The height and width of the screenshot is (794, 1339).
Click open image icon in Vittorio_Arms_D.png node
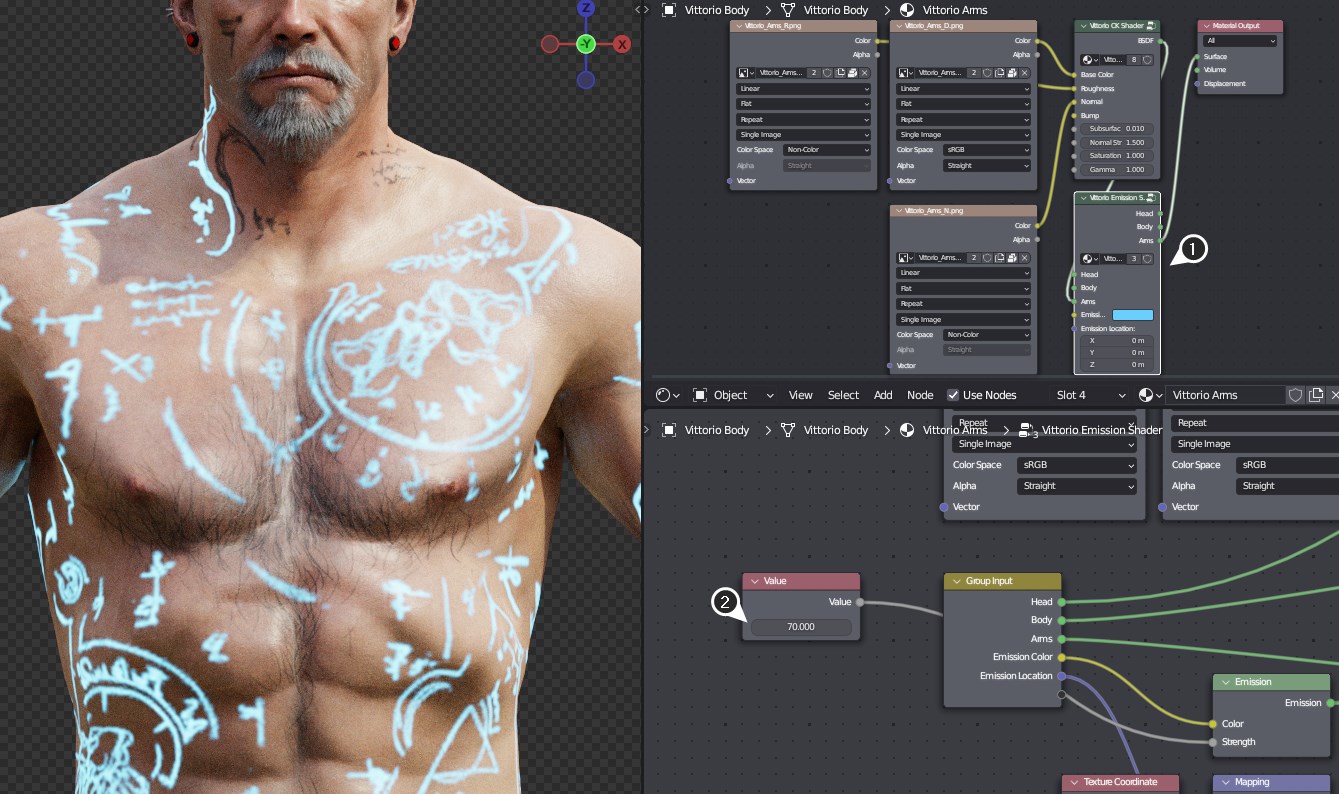tap(1012, 73)
